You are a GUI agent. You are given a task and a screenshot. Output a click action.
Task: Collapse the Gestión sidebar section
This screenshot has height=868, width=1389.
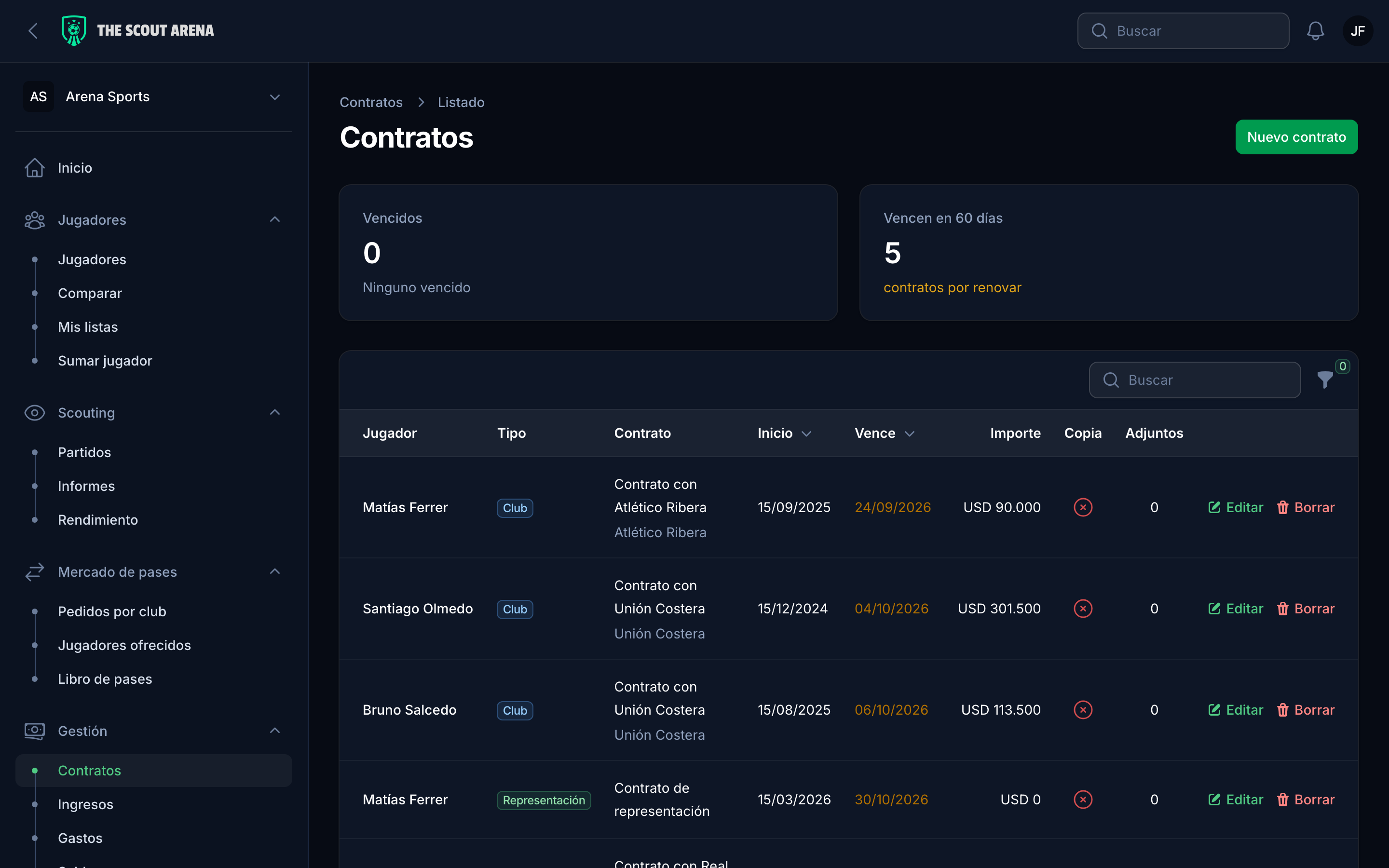275,730
